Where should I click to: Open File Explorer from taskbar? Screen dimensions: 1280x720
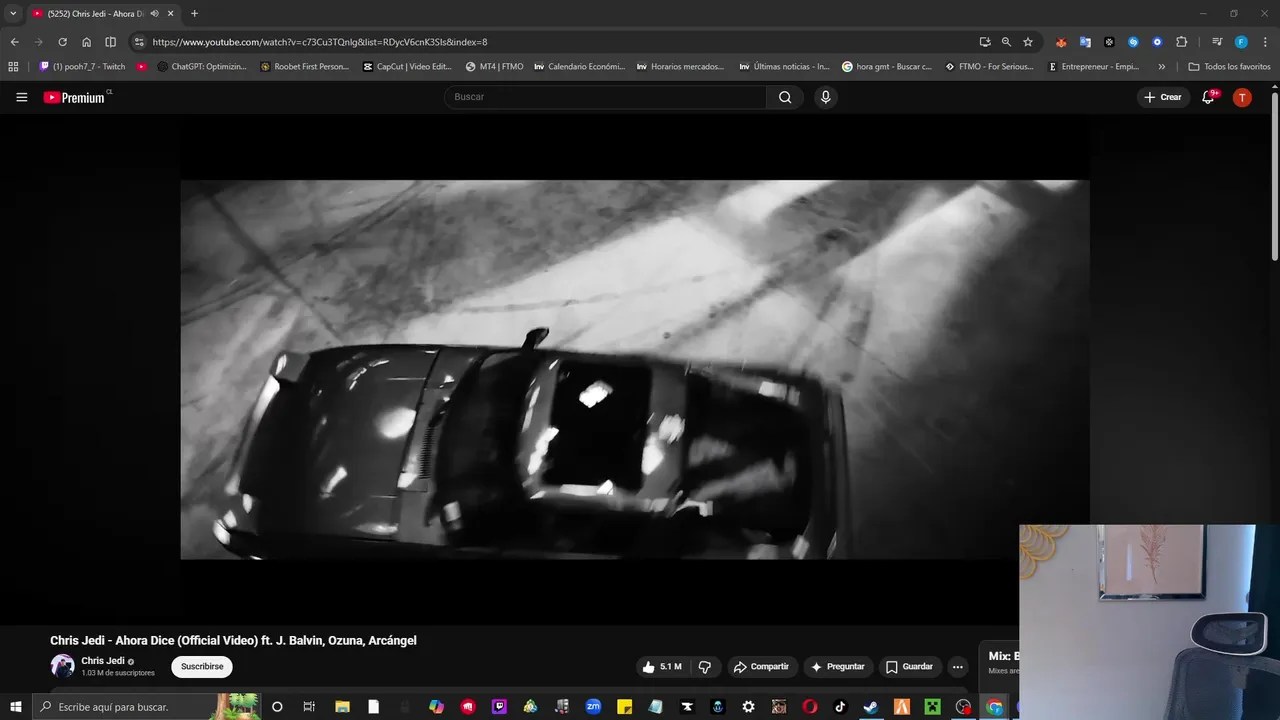click(x=341, y=707)
